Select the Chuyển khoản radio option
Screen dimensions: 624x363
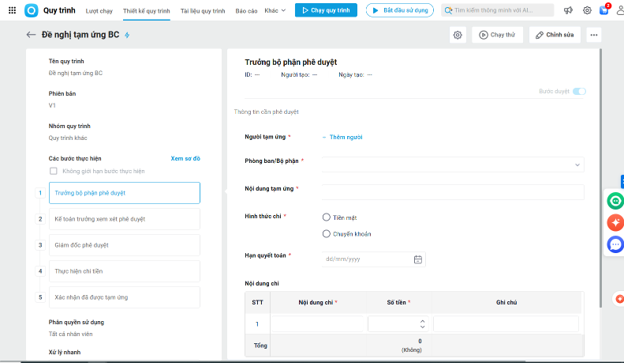pyautogui.click(x=326, y=234)
